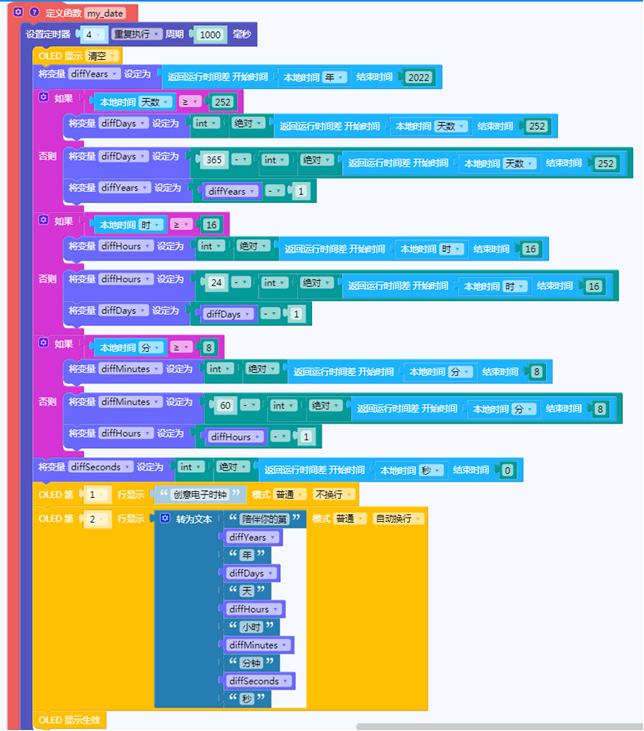Image resolution: width=644 pixels, height=731 pixels.
Task: Edit text field 年 in text join
Action: click(x=247, y=555)
